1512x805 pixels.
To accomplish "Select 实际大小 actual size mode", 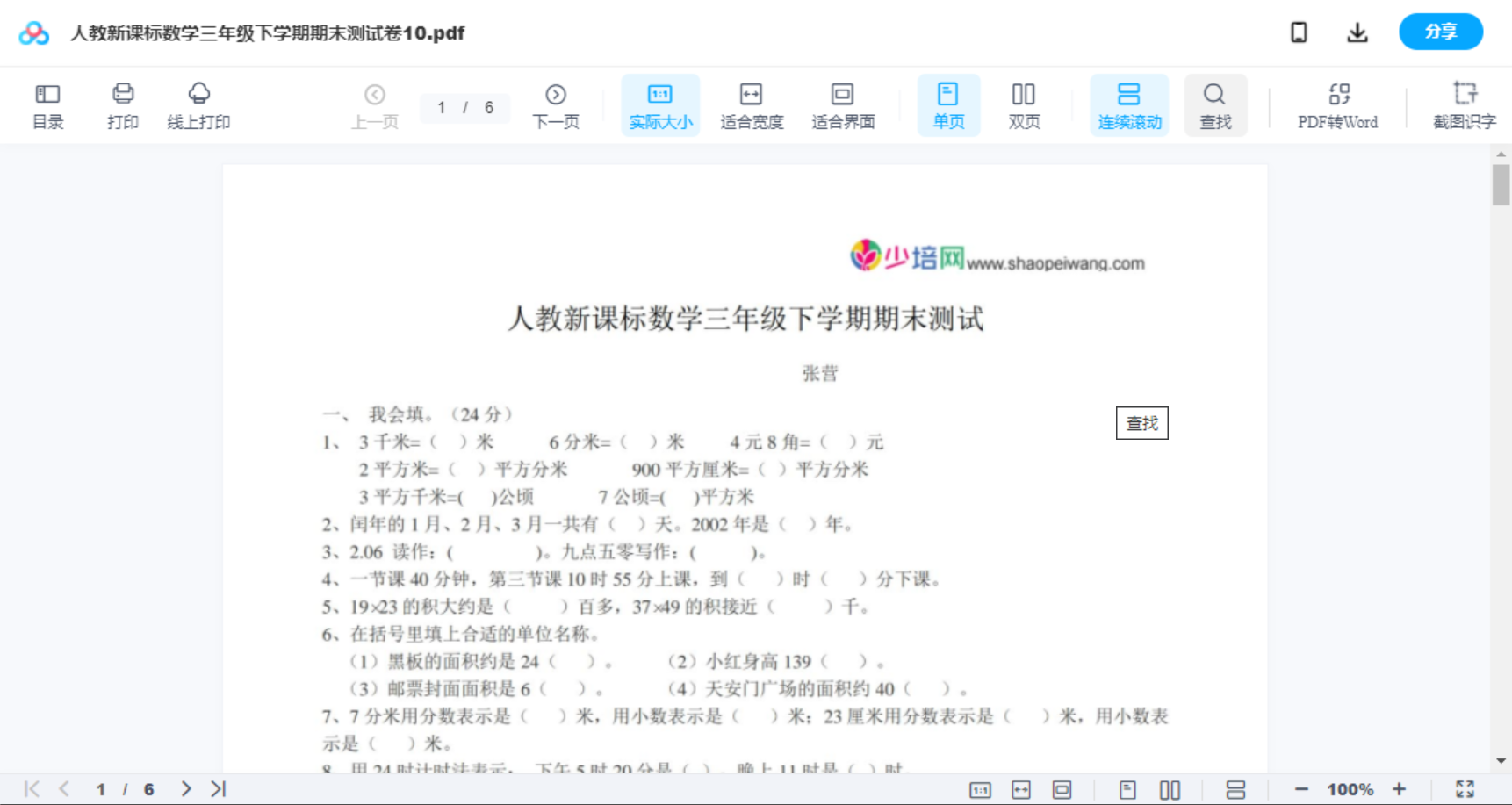I will click(659, 104).
